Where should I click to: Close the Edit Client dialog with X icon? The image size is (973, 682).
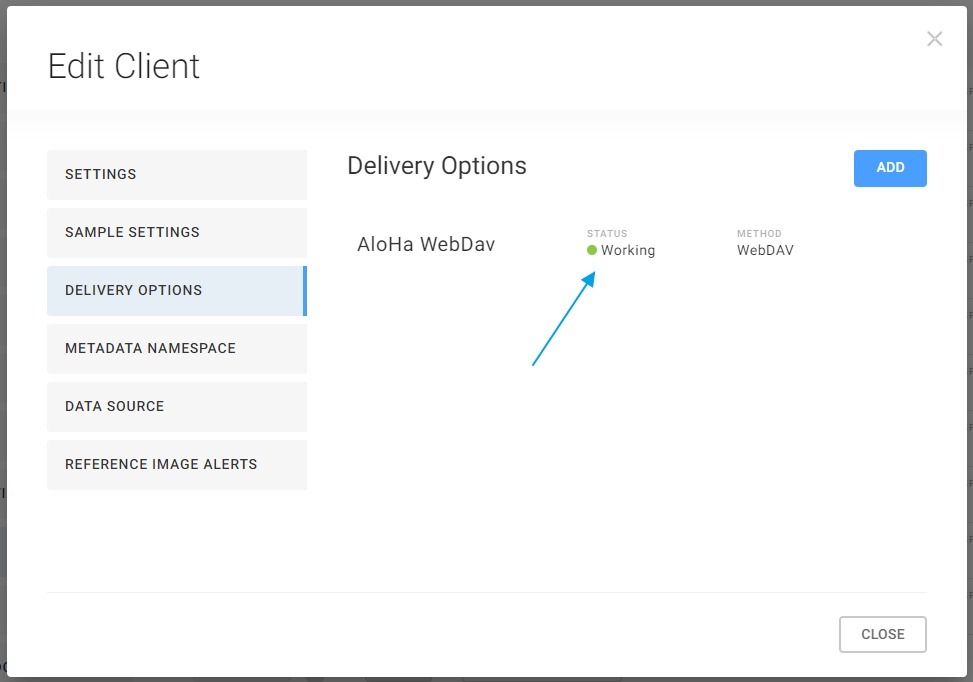934,39
